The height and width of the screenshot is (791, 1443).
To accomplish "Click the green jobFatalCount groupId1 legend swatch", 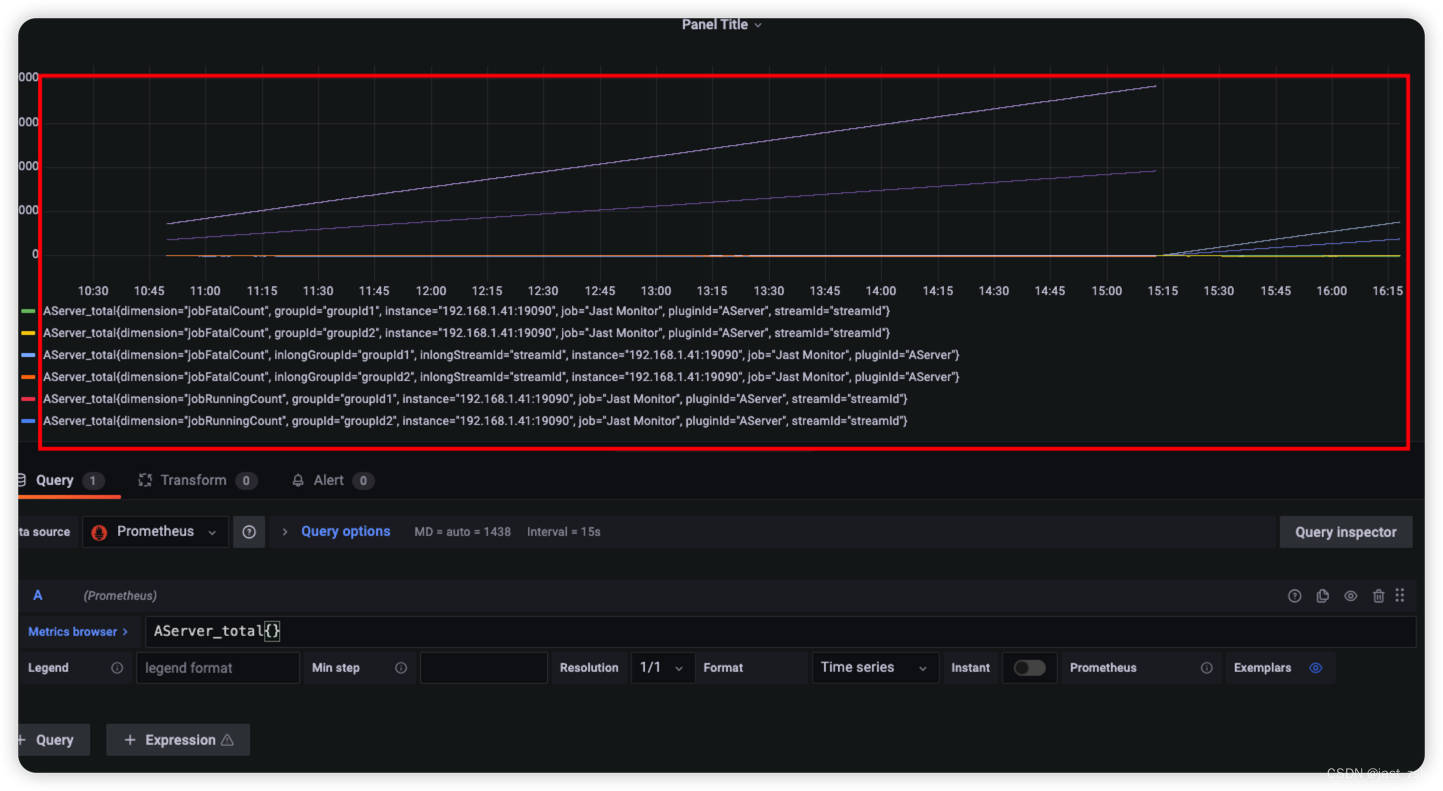I will (28, 311).
